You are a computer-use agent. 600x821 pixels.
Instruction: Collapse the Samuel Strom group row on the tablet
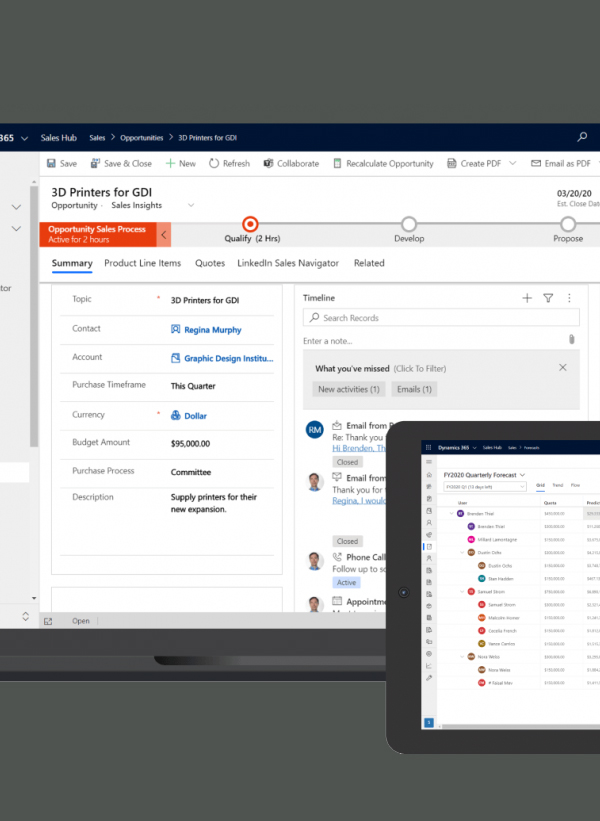click(462, 592)
